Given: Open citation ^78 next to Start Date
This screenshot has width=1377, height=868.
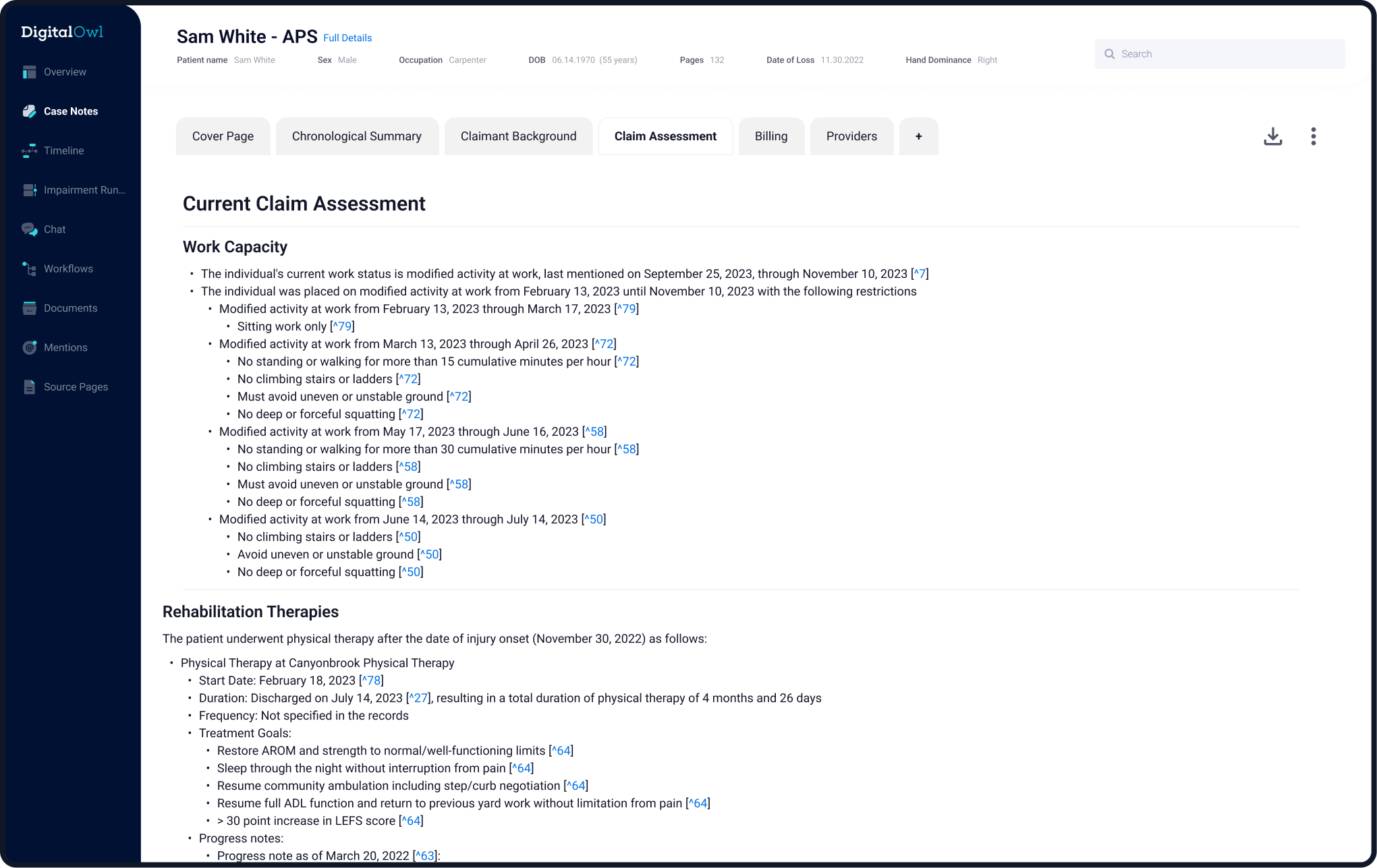Looking at the screenshot, I should (x=372, y=681).
